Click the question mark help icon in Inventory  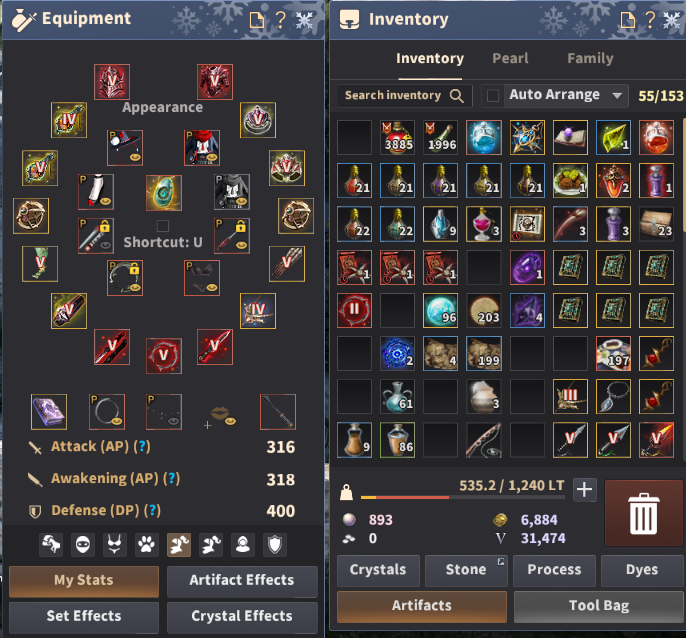coord(650,19)
